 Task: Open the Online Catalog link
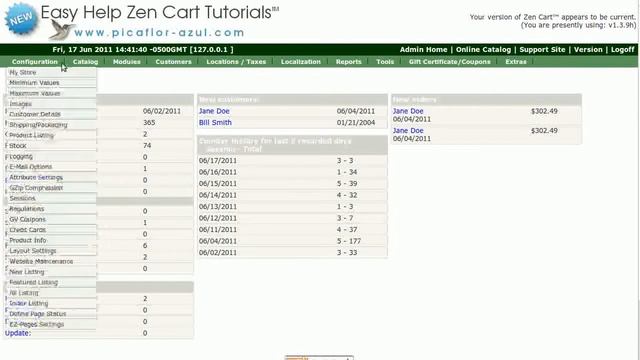483,49
